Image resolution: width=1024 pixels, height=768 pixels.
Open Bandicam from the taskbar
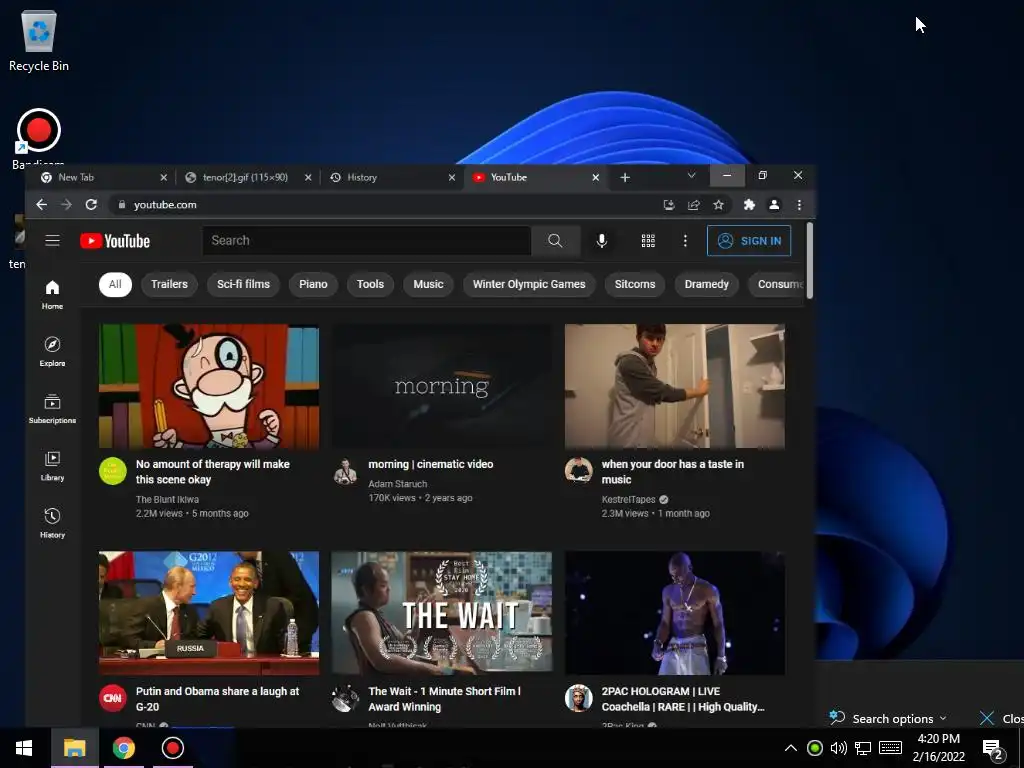point(172,748)
